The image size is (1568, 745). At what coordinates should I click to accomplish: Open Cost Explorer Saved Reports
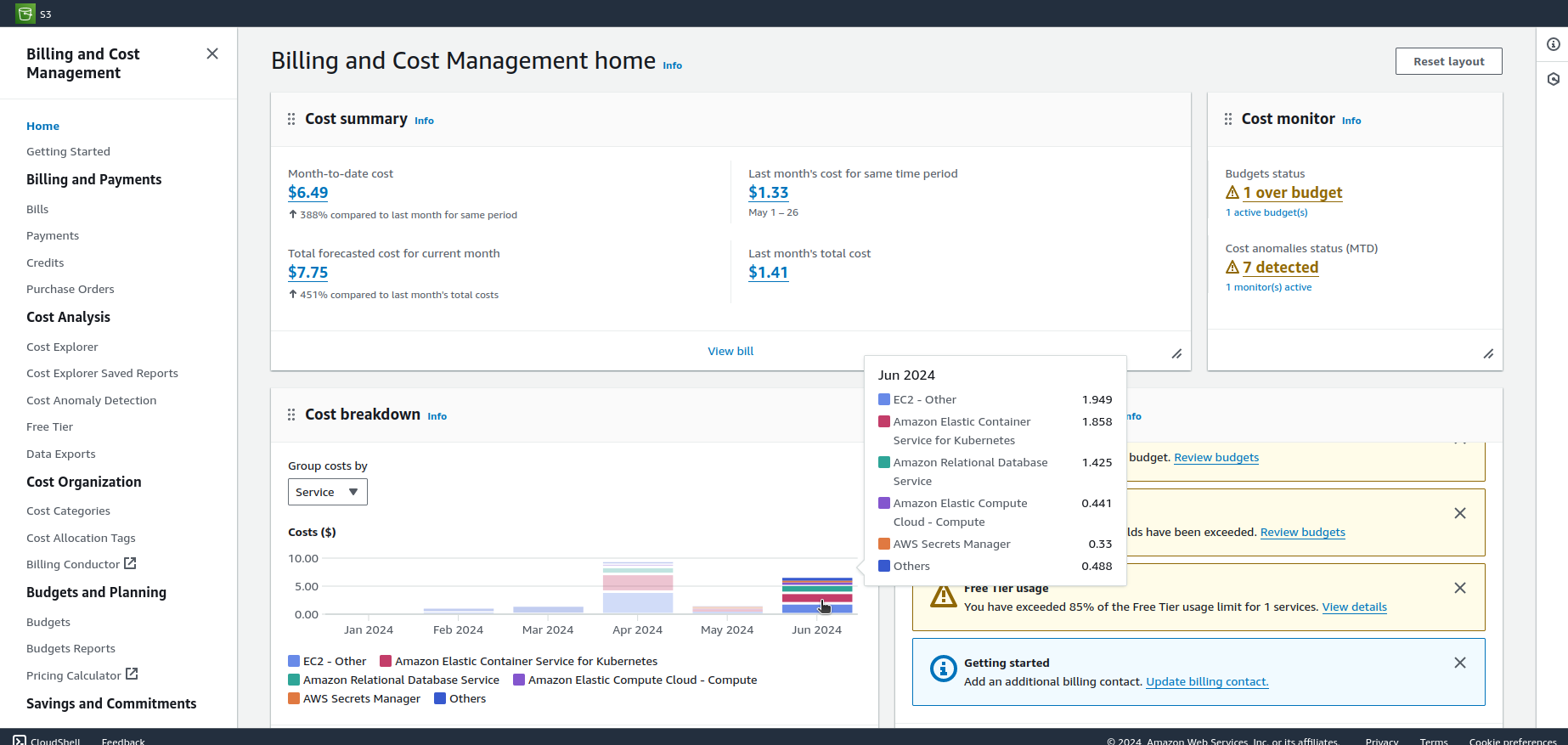pyautogui.click(x=102, y=373)
